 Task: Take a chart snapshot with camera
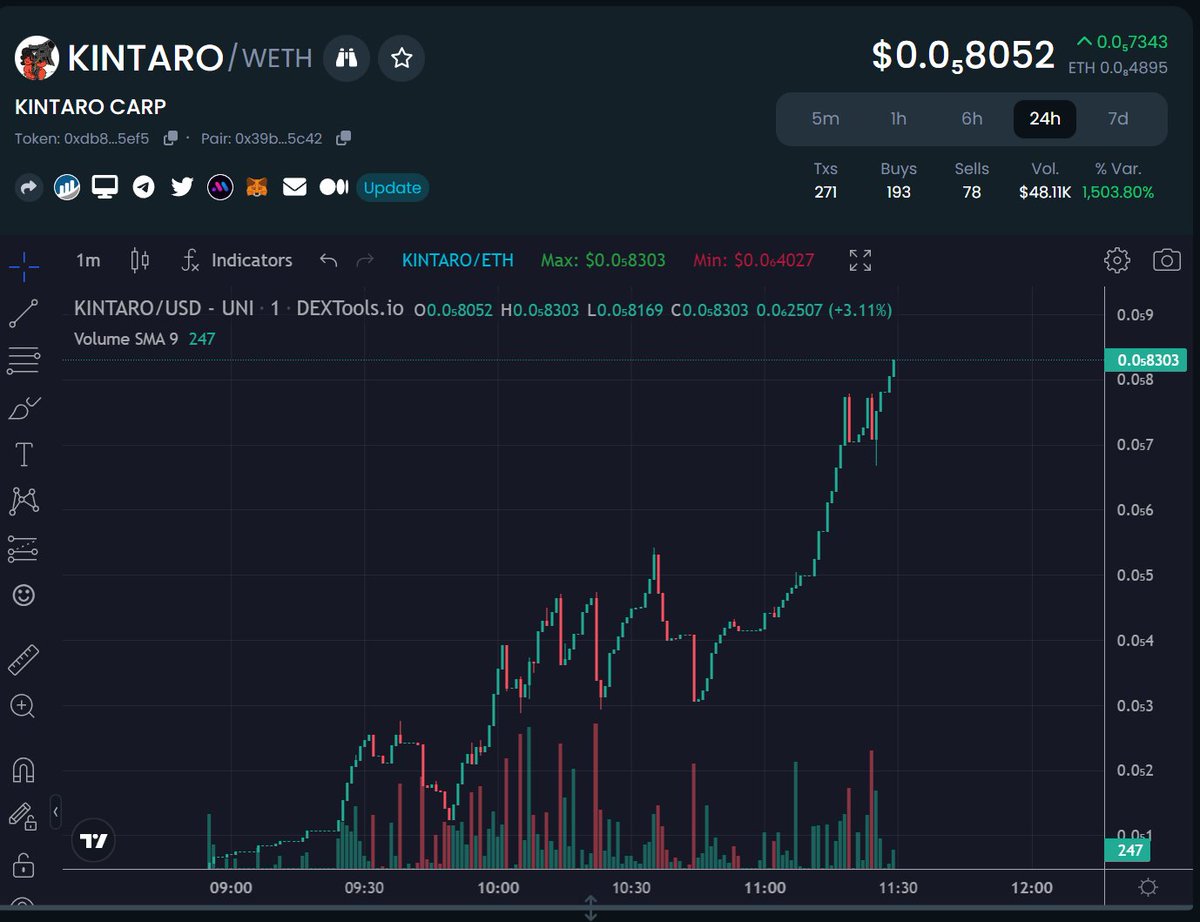[x=1167, y=260]
